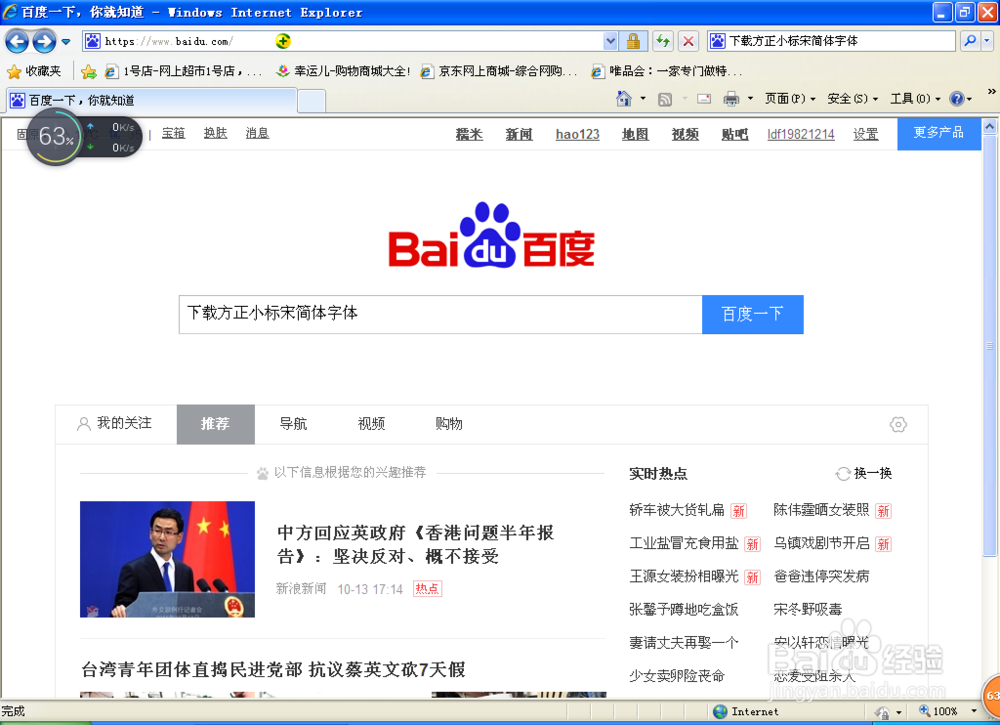
Task: Switch to the 我的关注 tab
Action: point(115,424)
